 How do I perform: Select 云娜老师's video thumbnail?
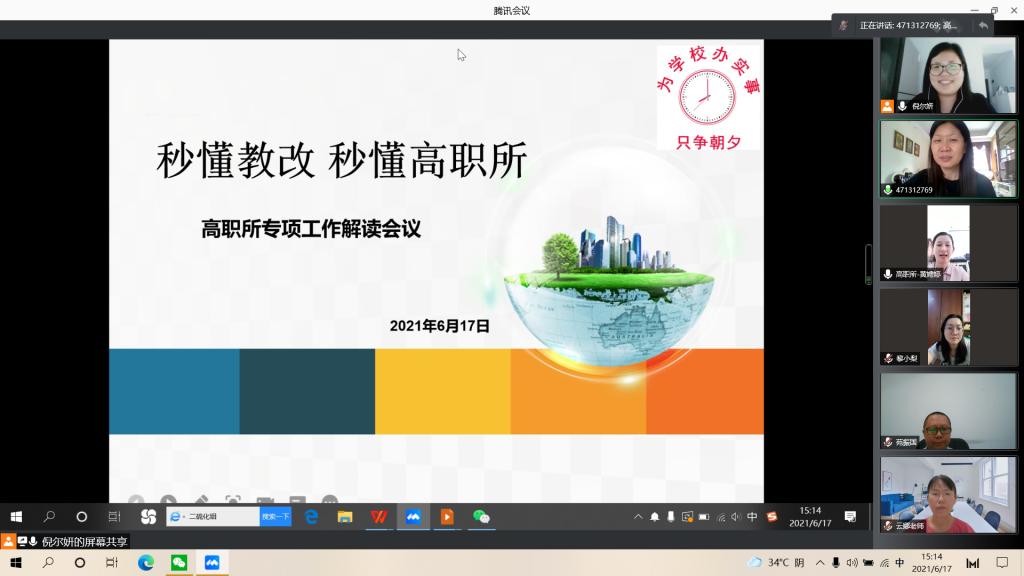tap(948, 495)
